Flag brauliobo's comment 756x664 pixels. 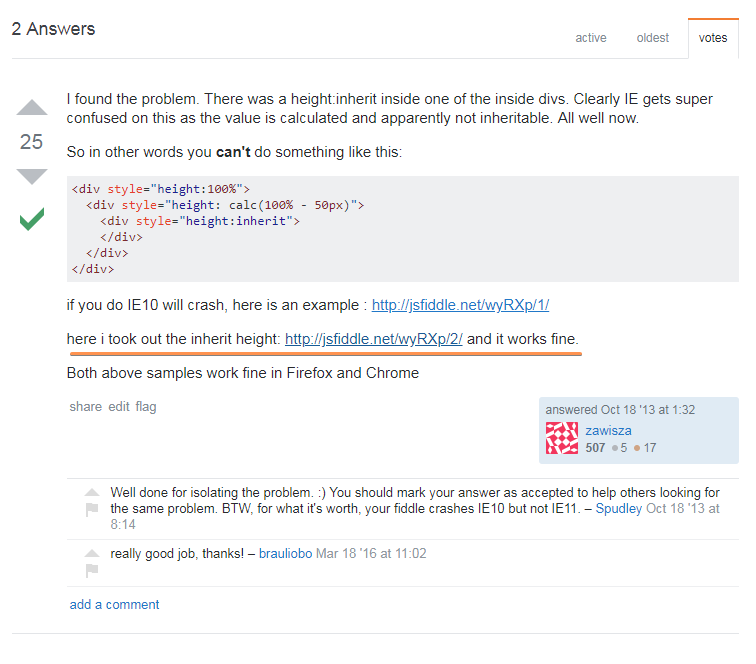pos(92,570)
